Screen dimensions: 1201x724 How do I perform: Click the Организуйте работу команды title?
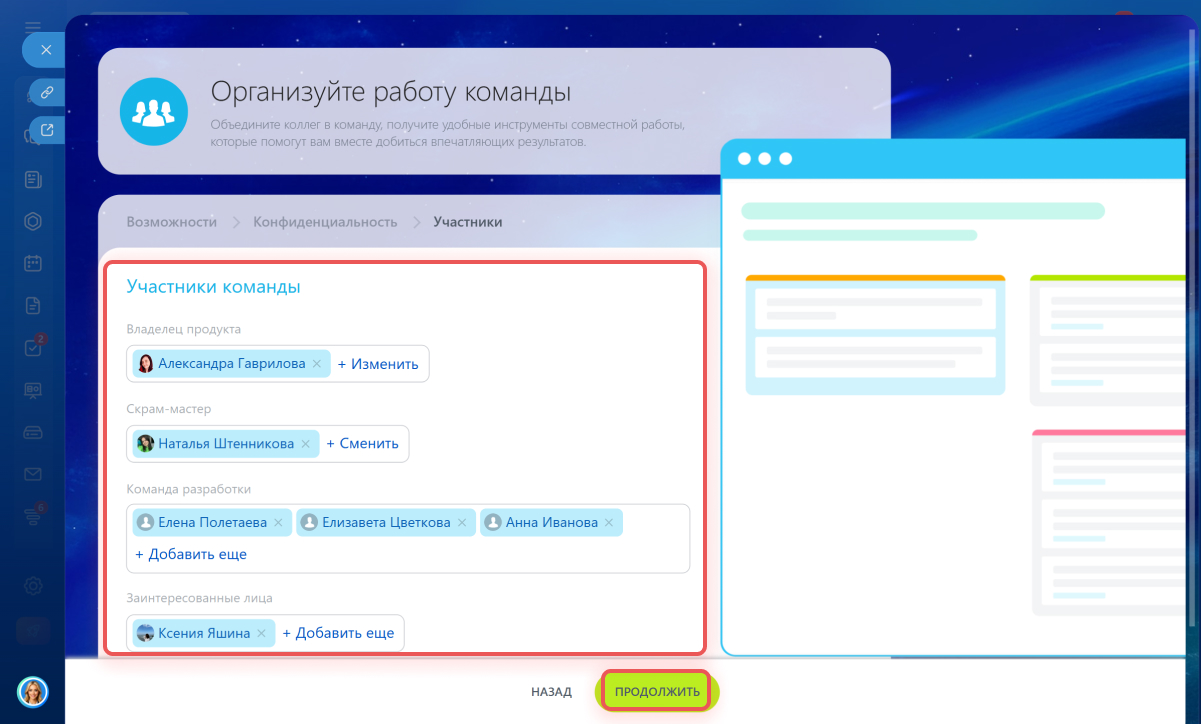tap(391, 93)
